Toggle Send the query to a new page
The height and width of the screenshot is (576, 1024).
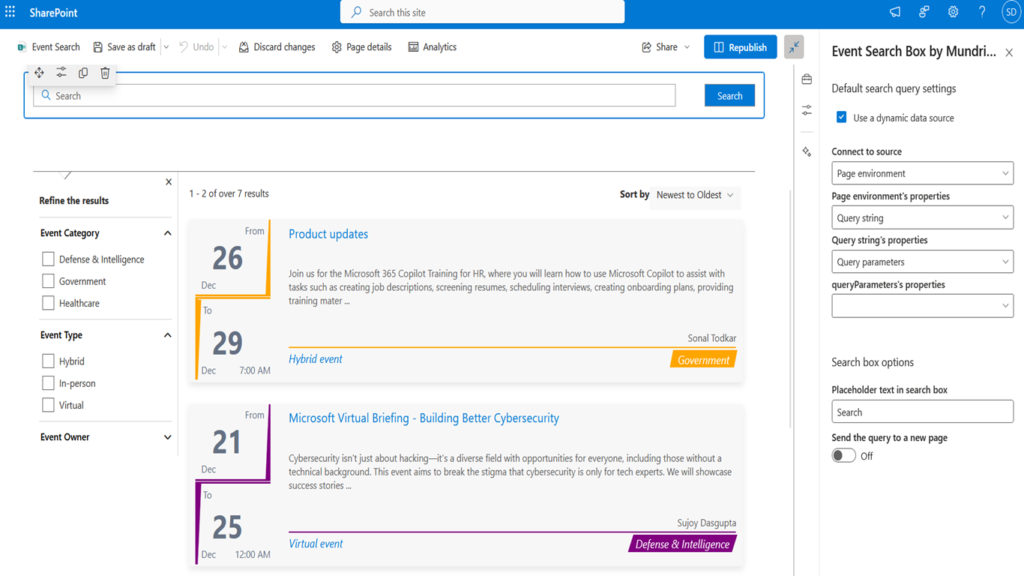pos(843,455)
